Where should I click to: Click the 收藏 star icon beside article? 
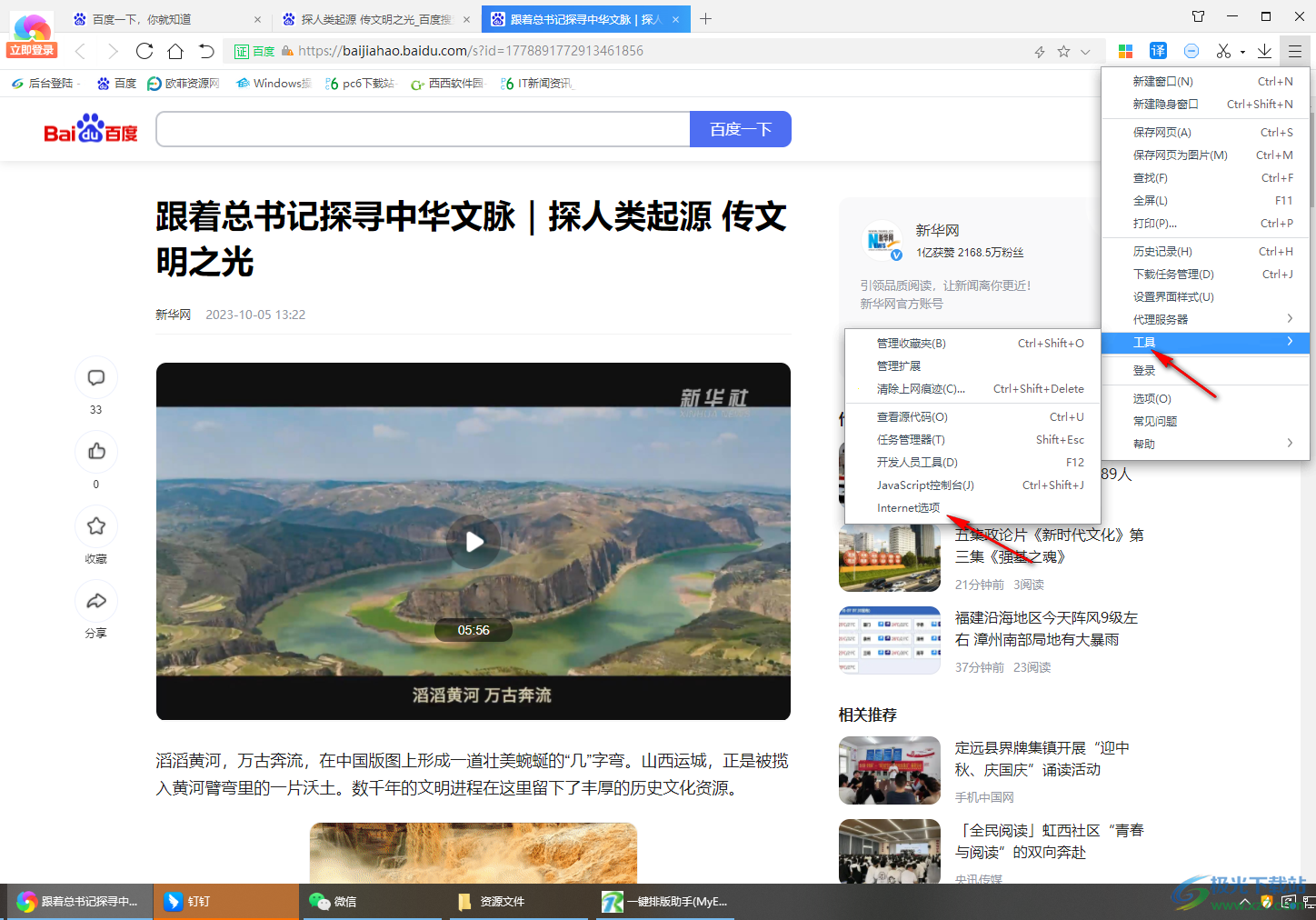click(x=96, y=526)
